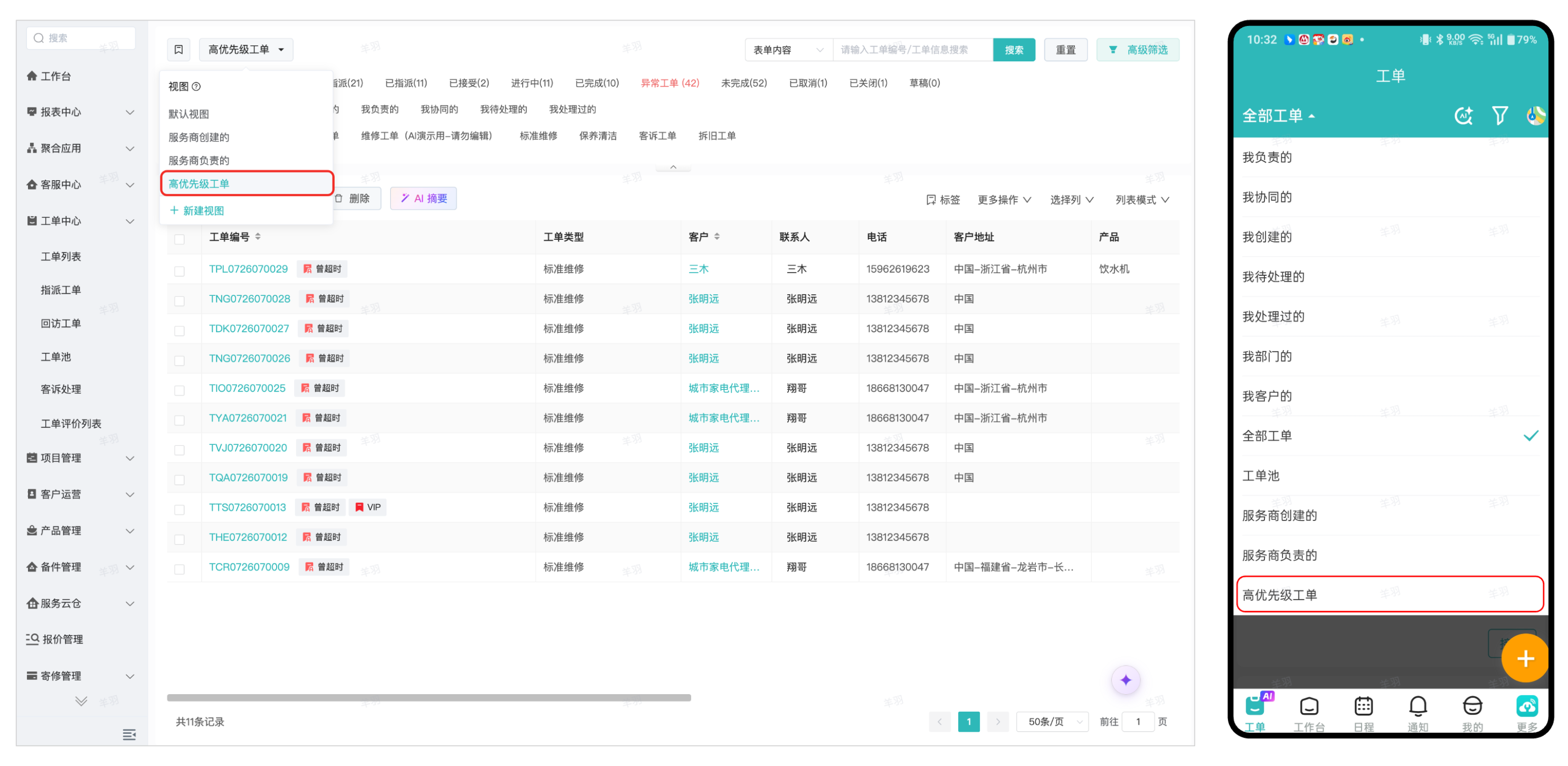Click the 聚合应用 sidebar icon
1568x766 pixels.
(32, 148)
